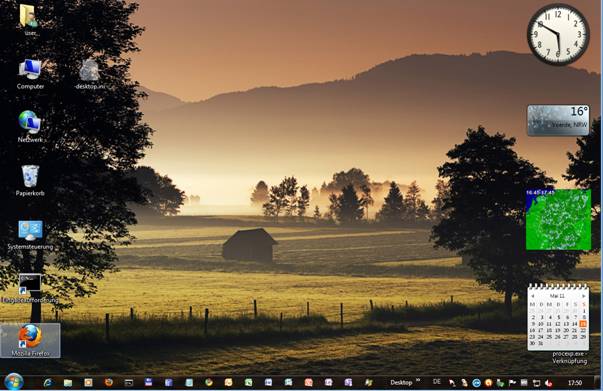Image resolution: width=603 pixels, height=391 pixels.
Task: Open the Papierkorb recycle bin
Action: (x=30, y=181)
